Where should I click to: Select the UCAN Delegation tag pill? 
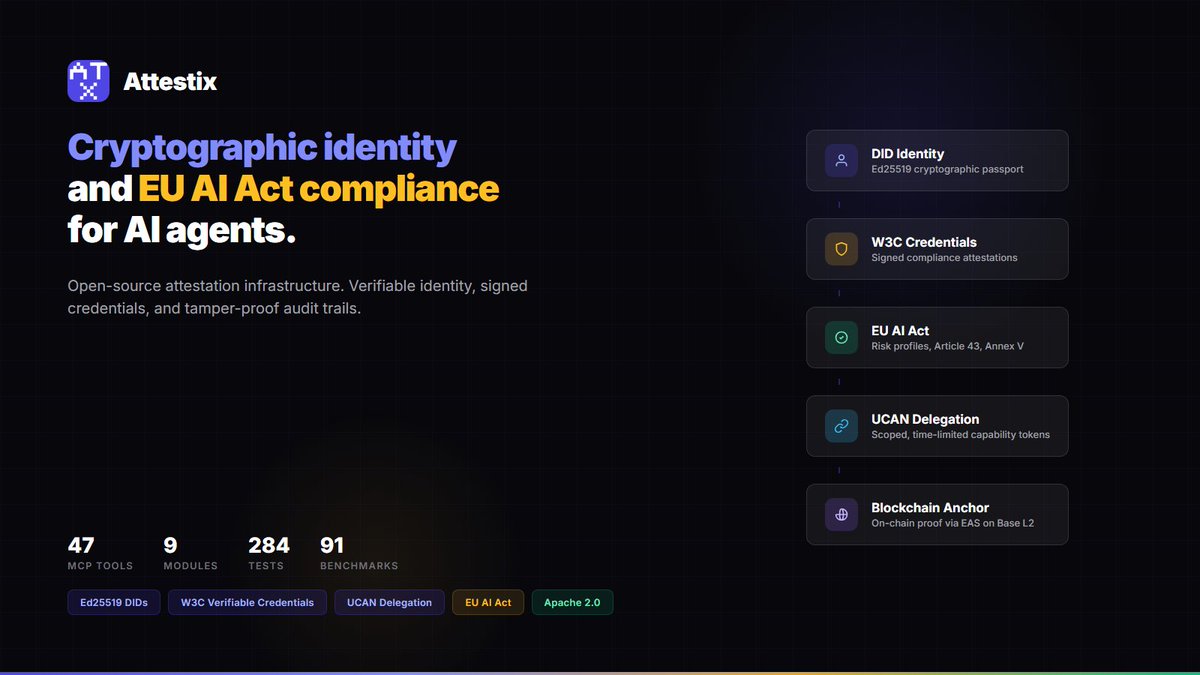coord(389,602)
